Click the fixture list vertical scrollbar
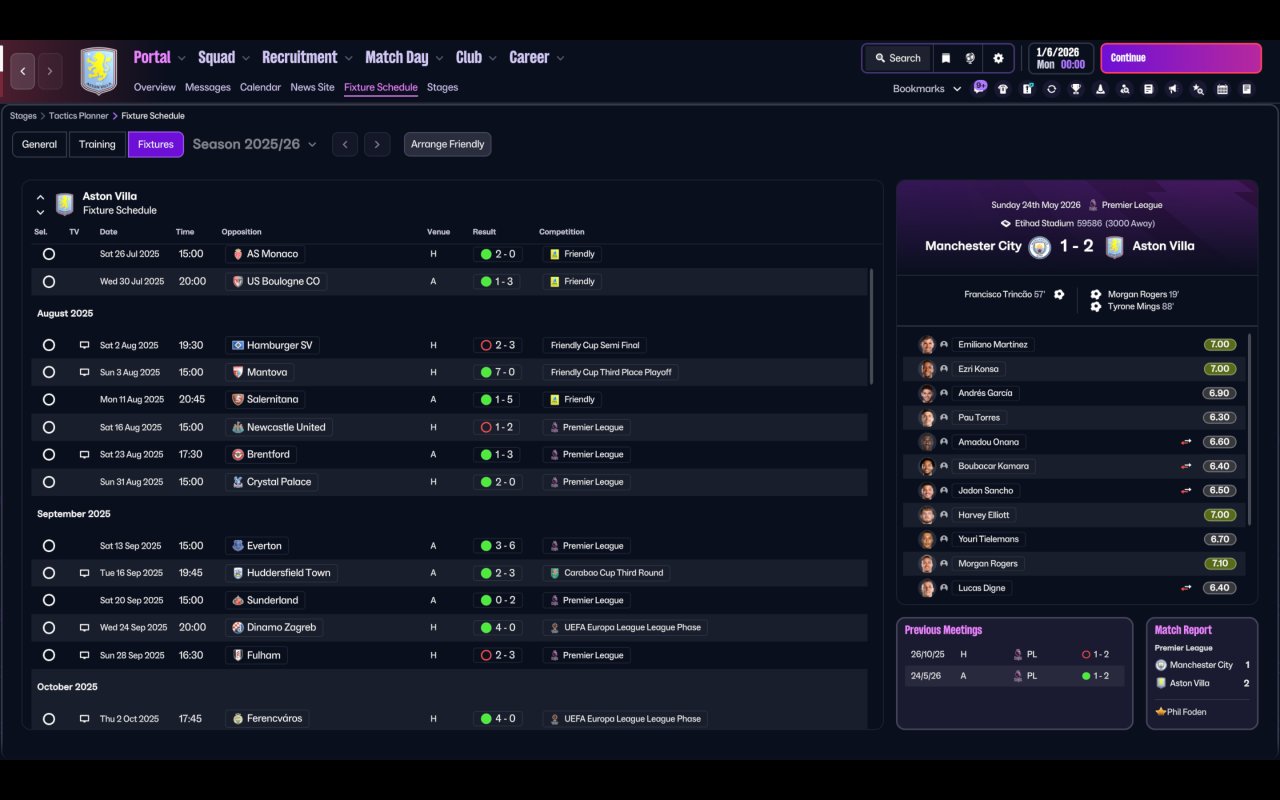 [872, 326]
